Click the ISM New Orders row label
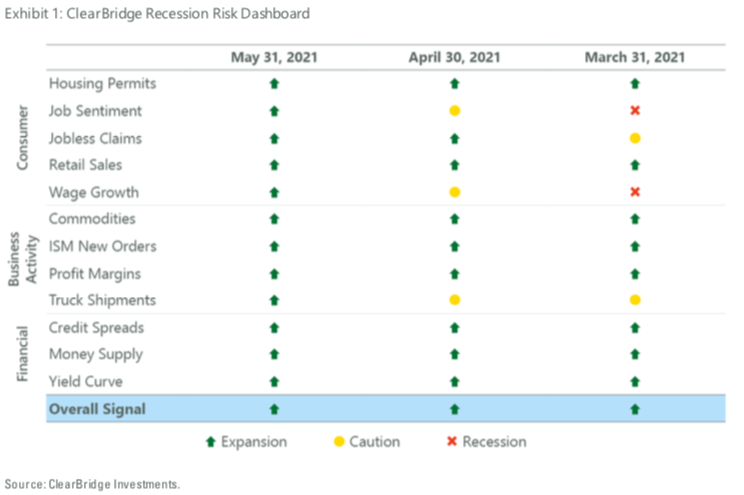Screen dimensions: 744x495 click(x=102, y=246)
